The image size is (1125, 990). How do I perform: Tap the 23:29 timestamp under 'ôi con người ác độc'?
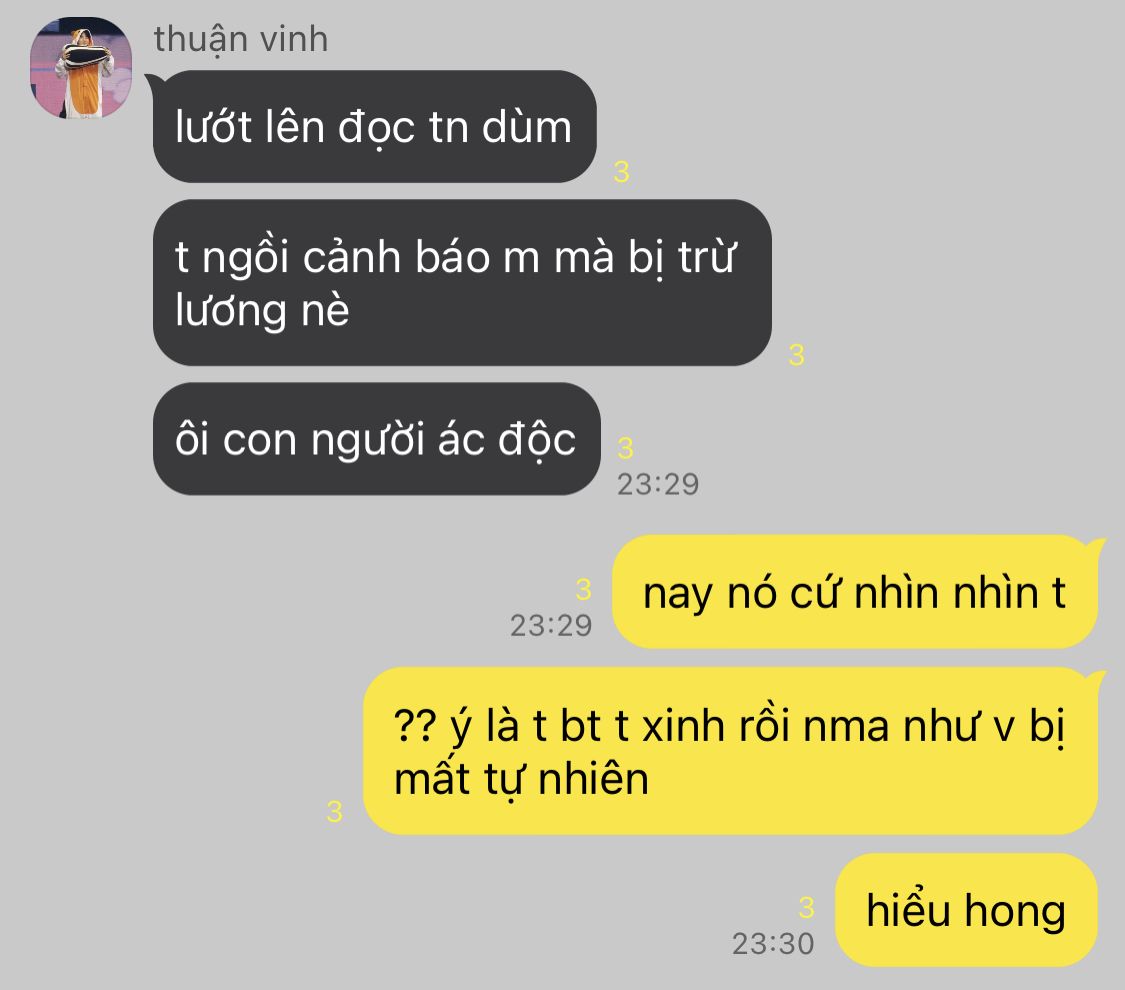click(x=658, y=484)
